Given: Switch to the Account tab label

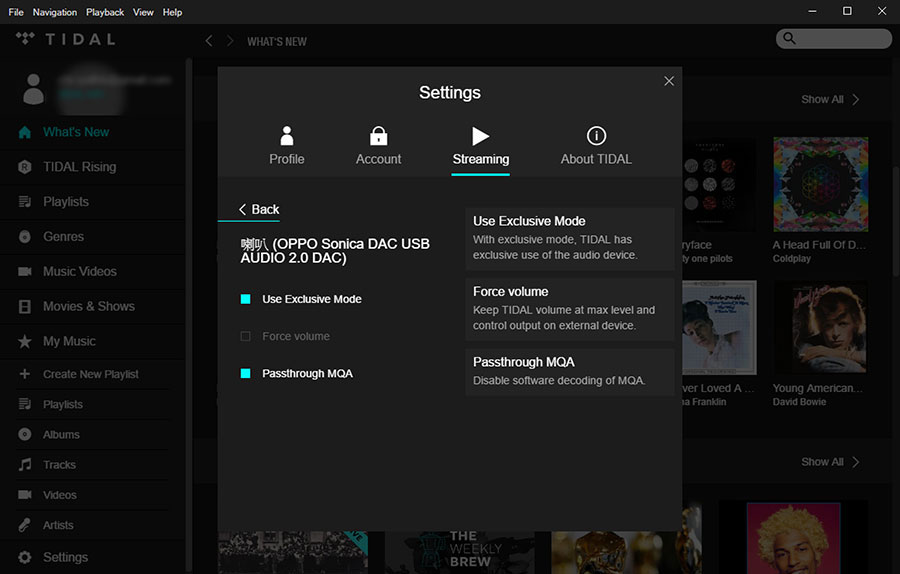Looking at the screenshot, I should pyautogui.click(x=378, y=159).
